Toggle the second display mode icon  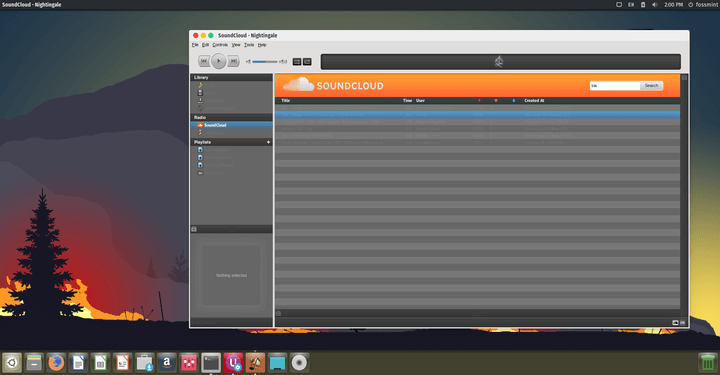click(307, 62)
